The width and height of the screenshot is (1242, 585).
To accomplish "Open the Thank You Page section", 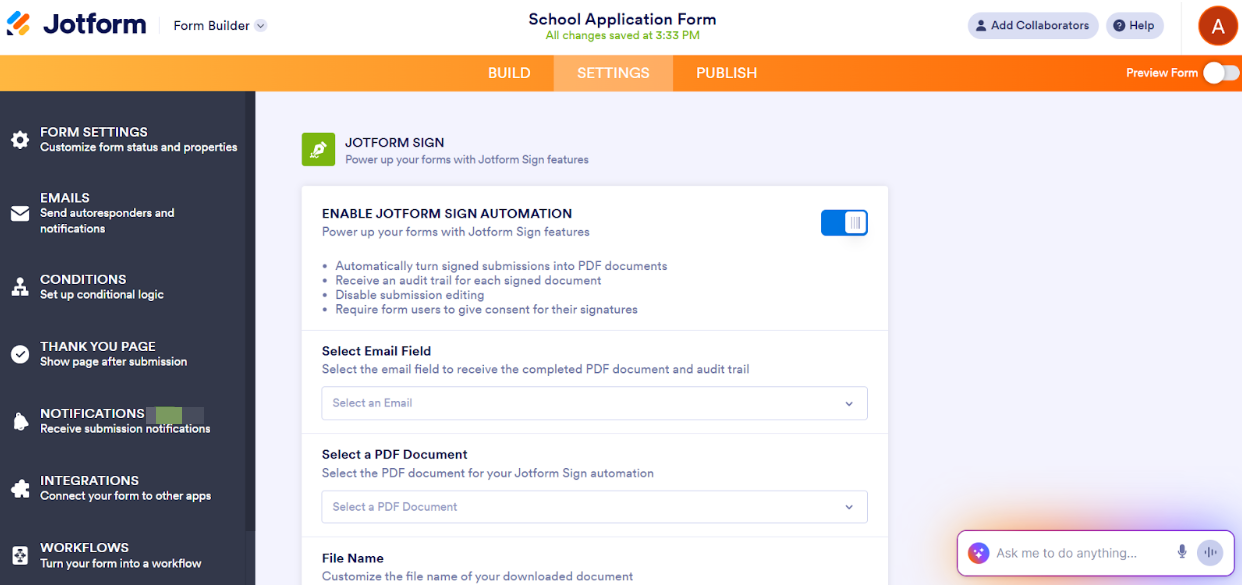I will tap(20, 353).
